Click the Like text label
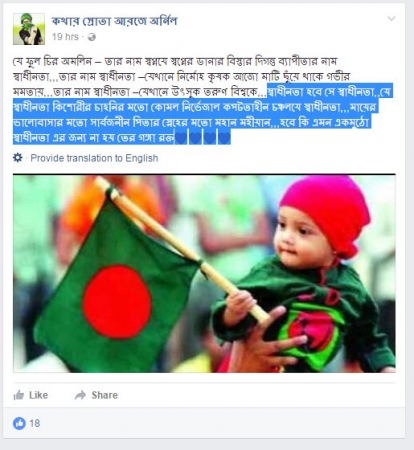Image resolution: width=414 pixels, height=450 pixels. coord(38,395)
